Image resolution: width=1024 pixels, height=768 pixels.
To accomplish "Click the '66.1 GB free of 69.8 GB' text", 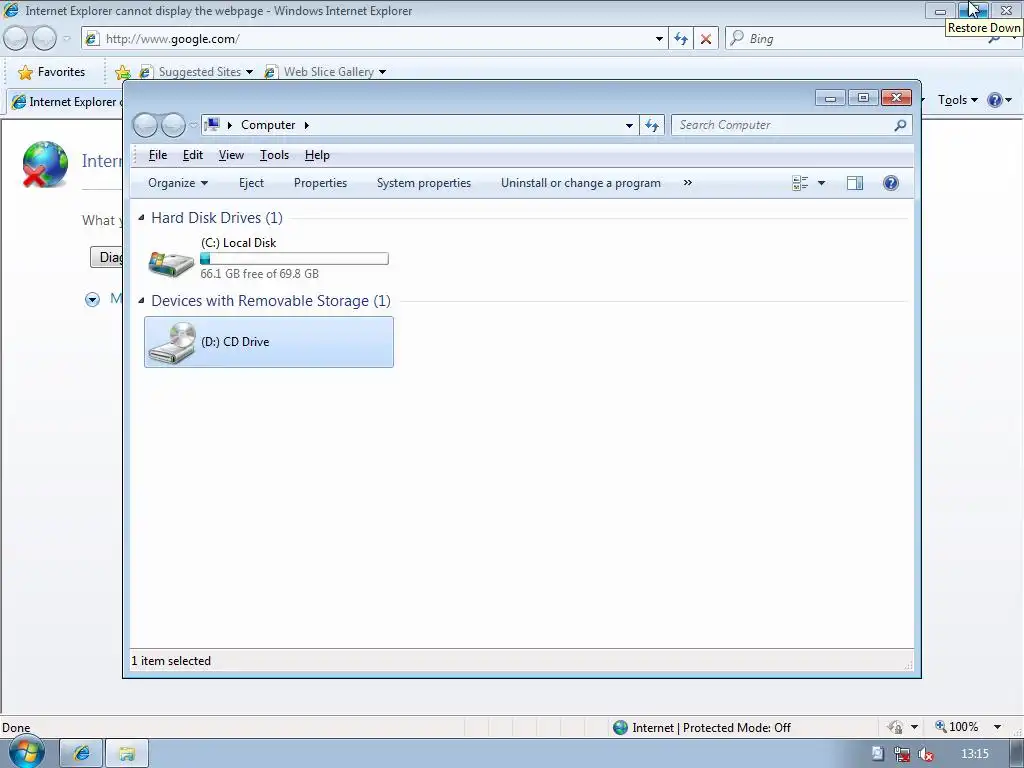I will [259, 274].
